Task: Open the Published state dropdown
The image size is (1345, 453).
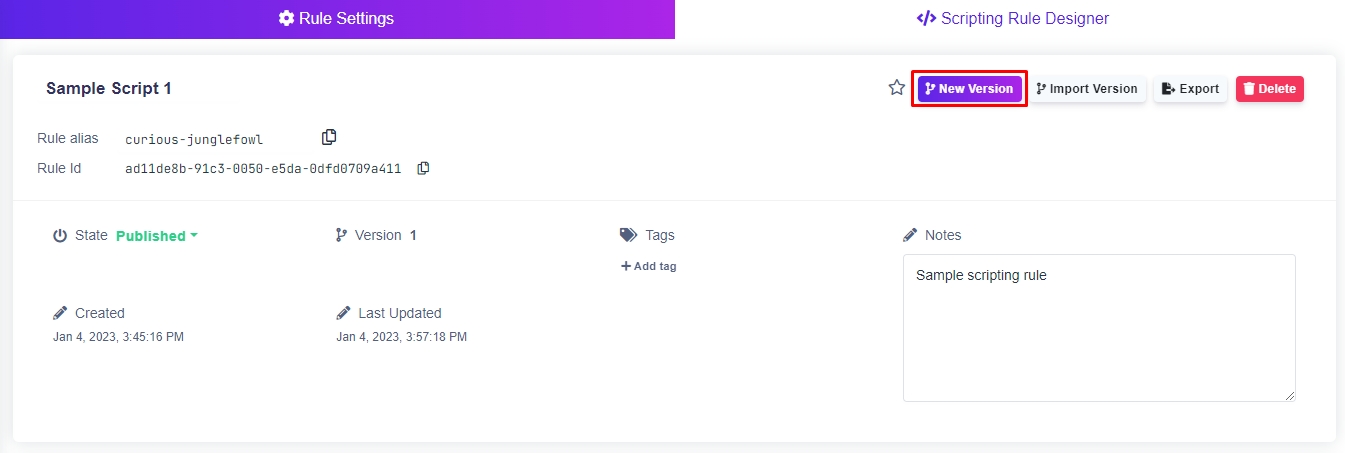Action: tap(157, 236)
